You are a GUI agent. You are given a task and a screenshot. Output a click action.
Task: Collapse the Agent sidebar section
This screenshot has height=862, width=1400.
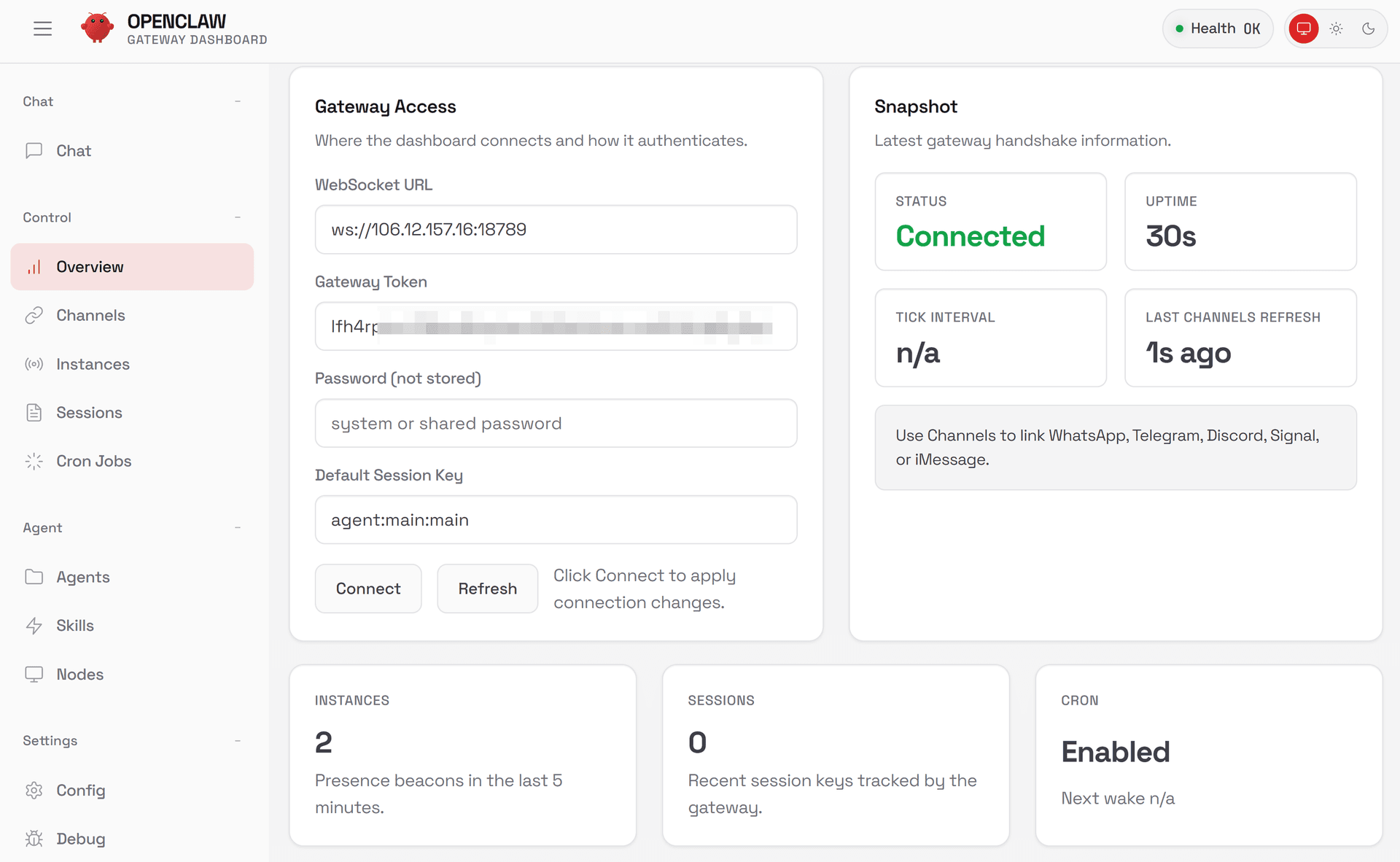(x=238, y=527)
